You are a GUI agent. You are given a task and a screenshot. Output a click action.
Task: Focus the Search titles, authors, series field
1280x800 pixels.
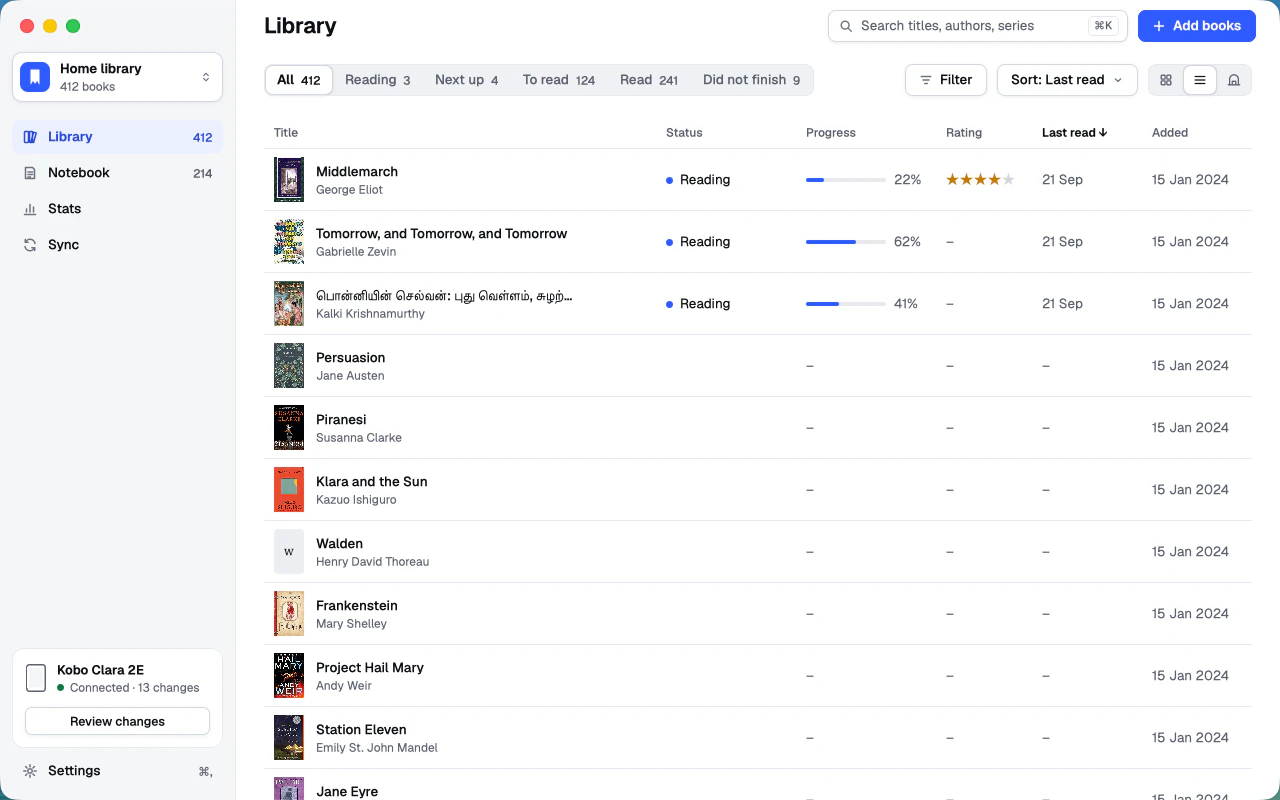[978, 26]
